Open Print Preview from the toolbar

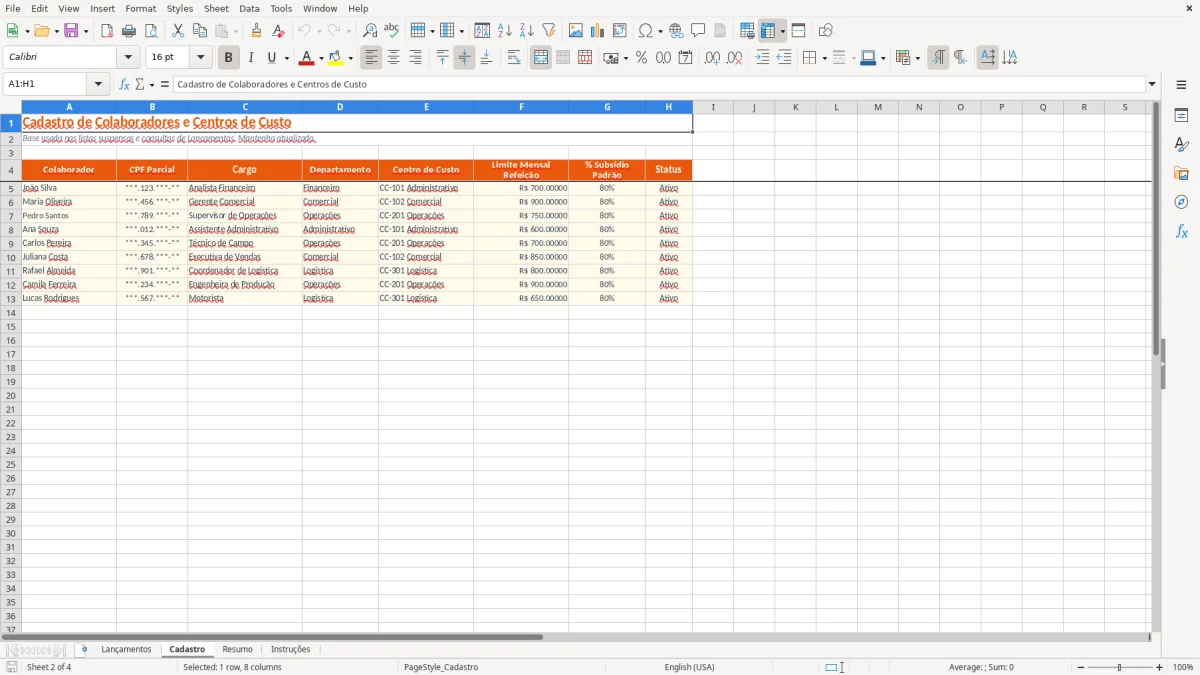tap(151, 31)
